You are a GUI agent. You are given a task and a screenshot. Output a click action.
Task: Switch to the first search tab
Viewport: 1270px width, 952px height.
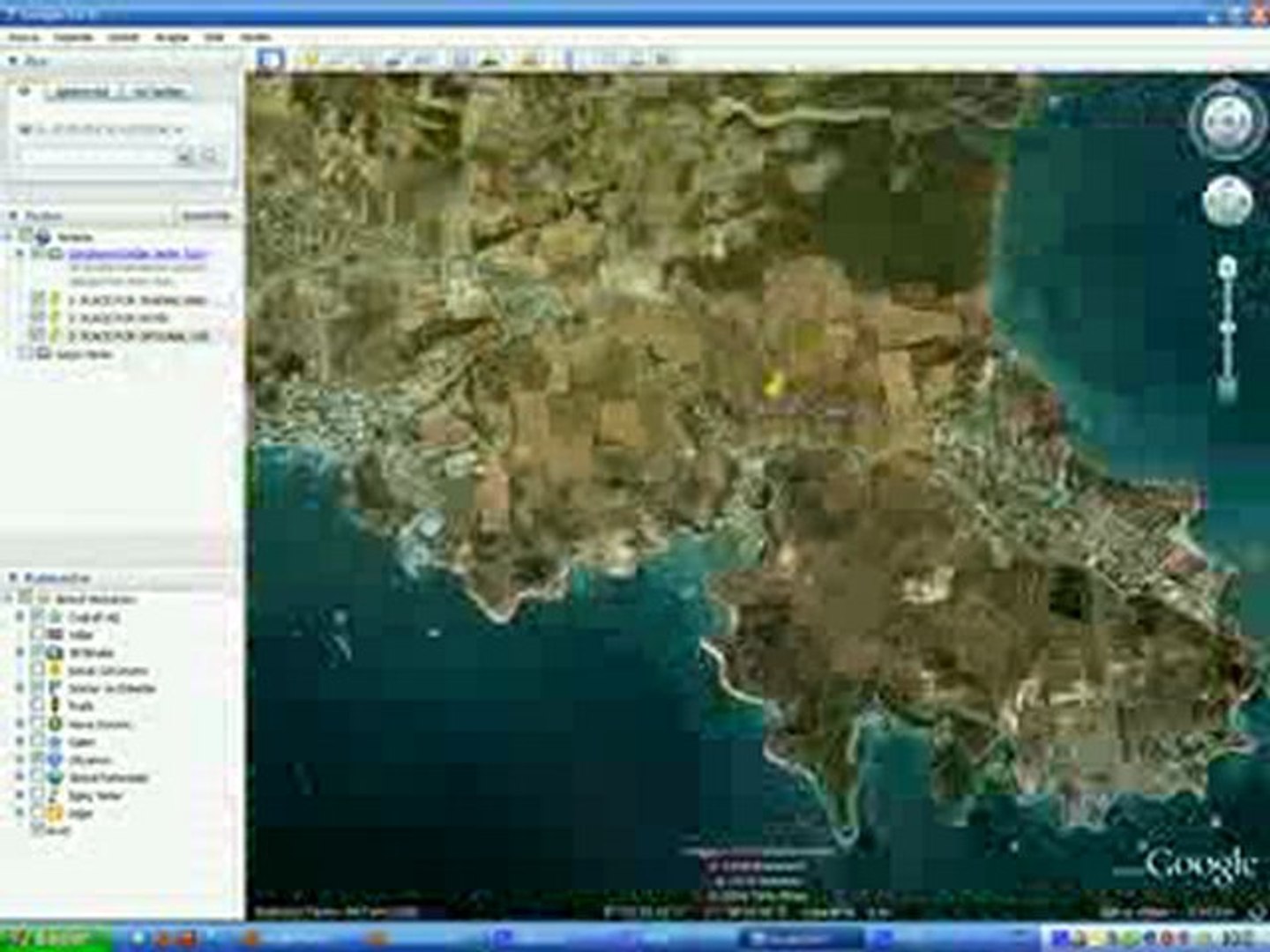[x=83, y=92]
